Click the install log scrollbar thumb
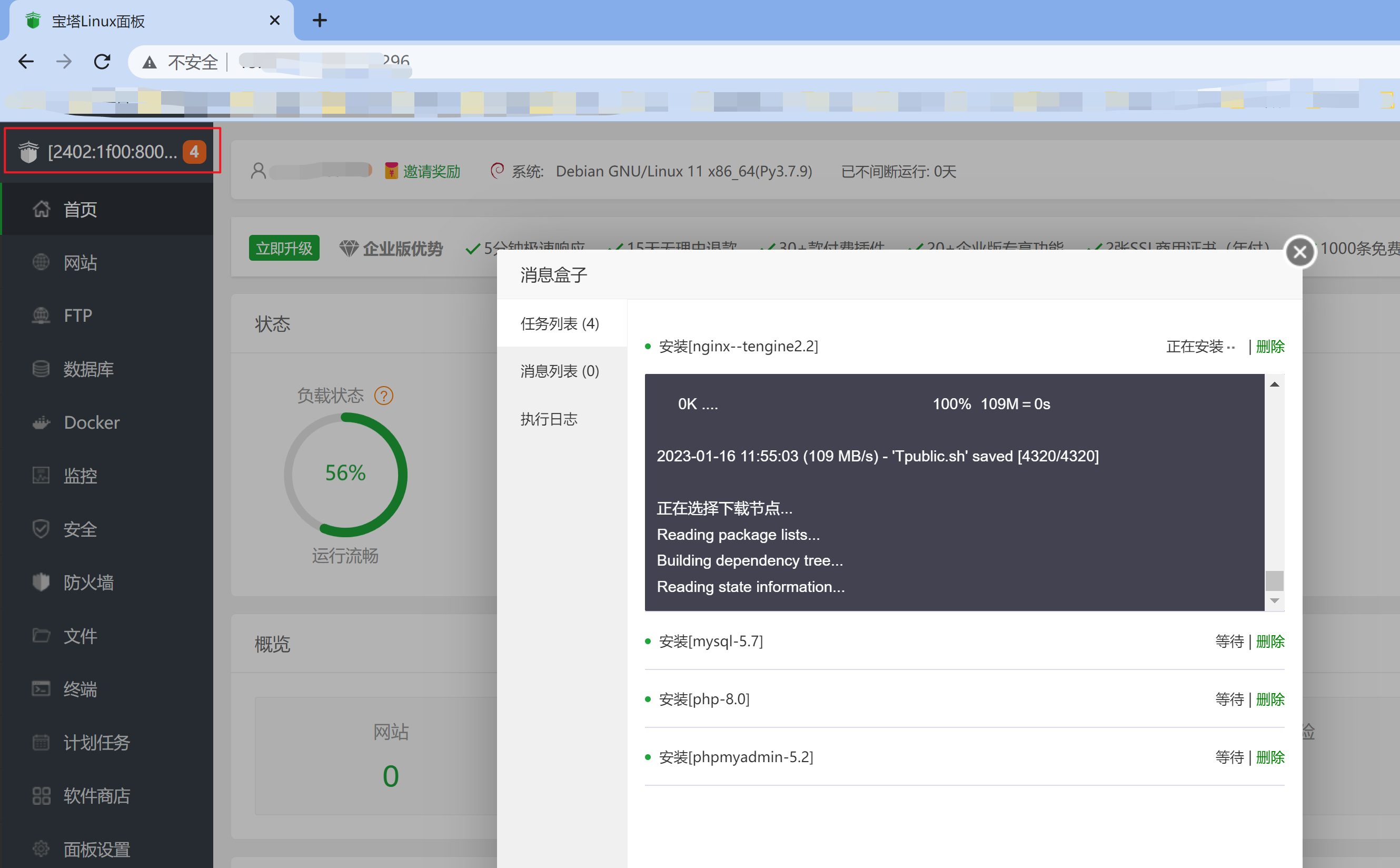This screenshot has width=1400, height=868. pos(1274,580)
